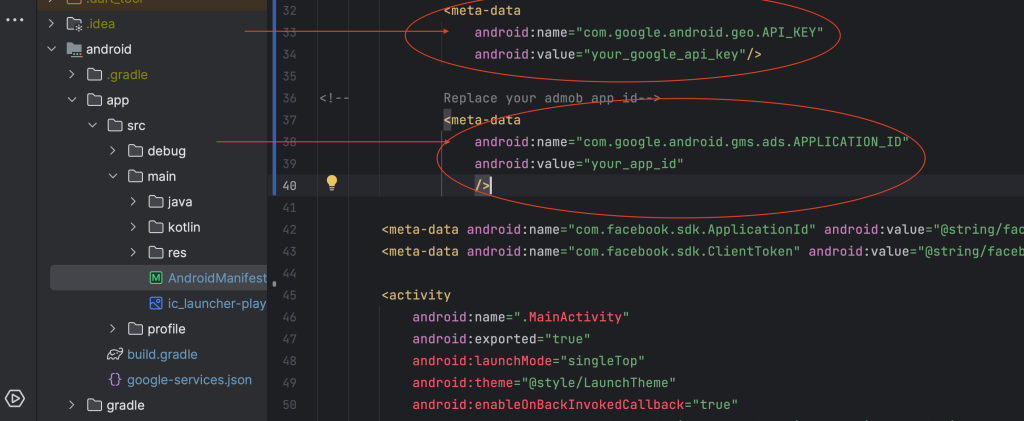This screenshot has width=1024, height=421.
Task: Click "com.facebook.sdk.ClientToken" in the editor
Action: point(685,251)
